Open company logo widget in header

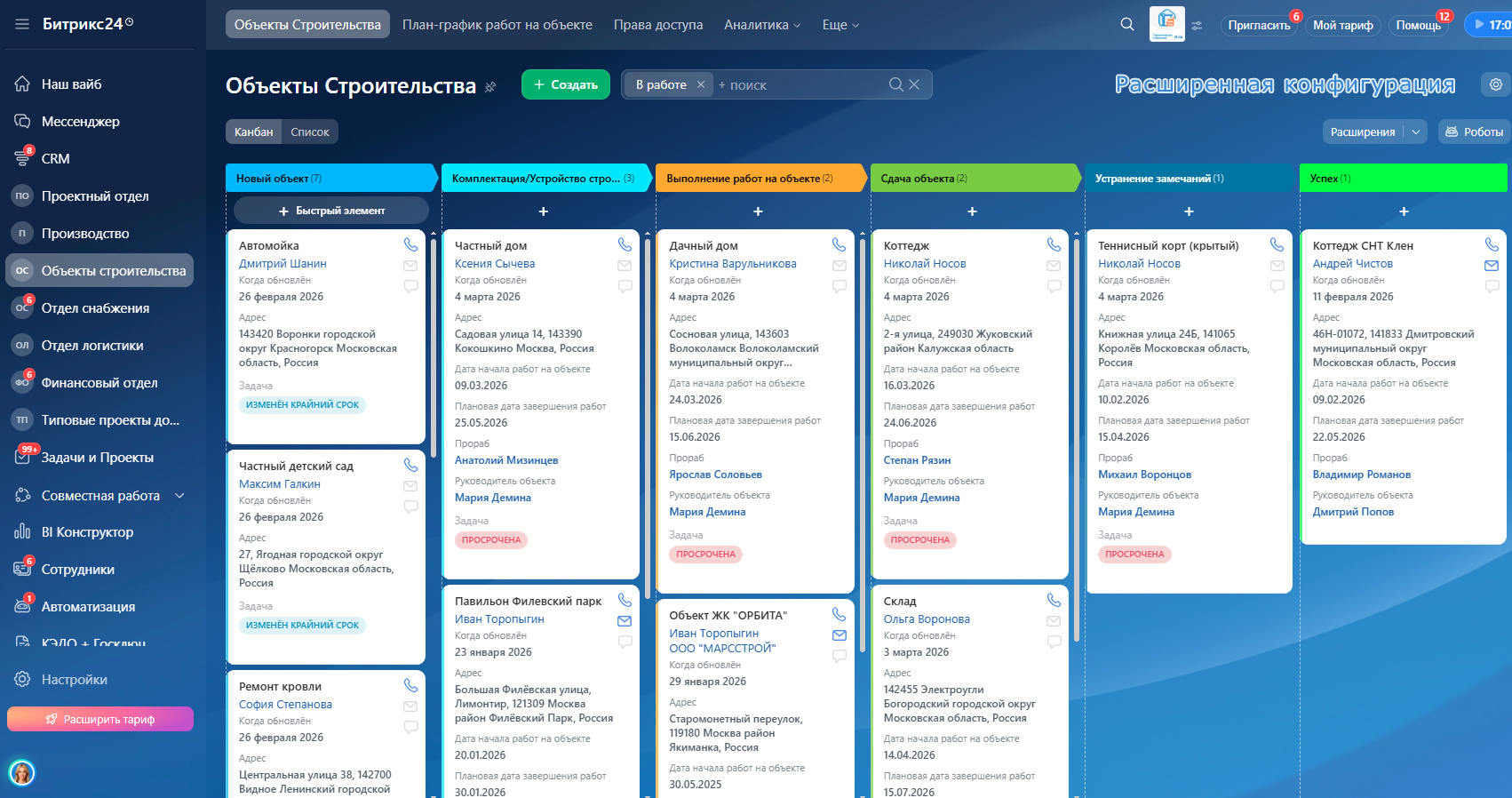point(1167,24)
